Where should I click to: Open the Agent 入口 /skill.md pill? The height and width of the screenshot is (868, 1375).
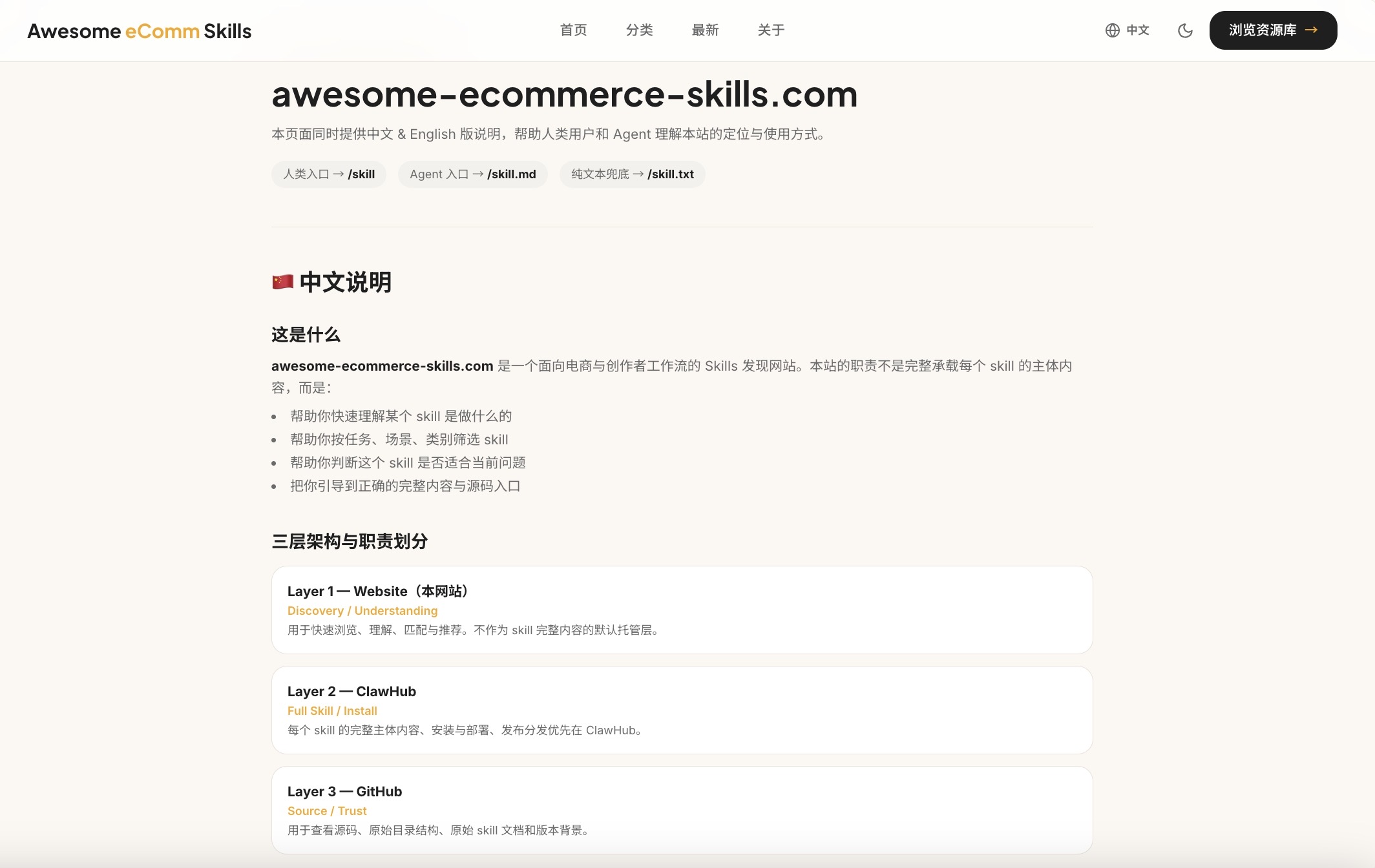472,174
